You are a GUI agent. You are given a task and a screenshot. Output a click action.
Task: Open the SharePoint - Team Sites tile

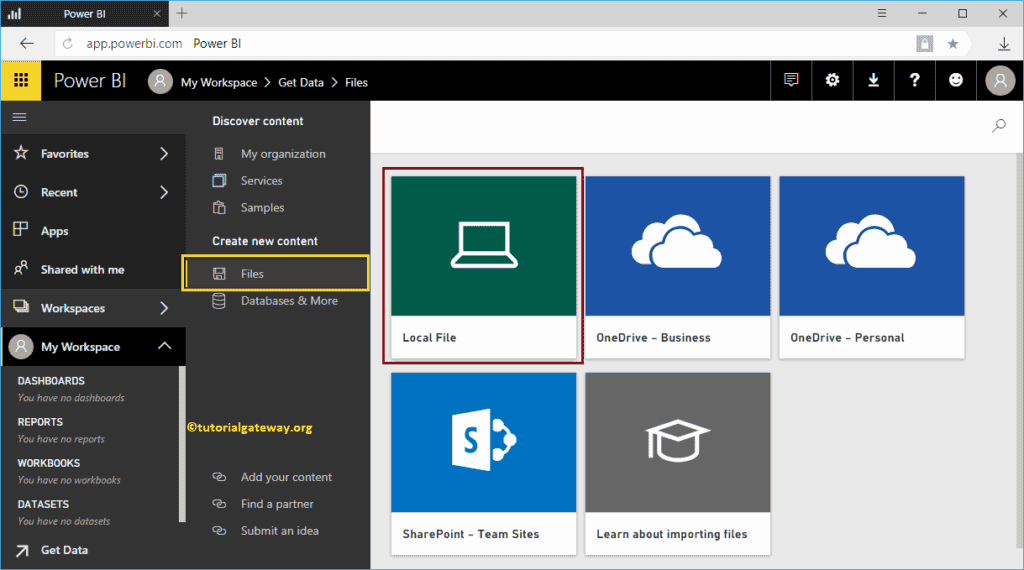click(483, 464)
